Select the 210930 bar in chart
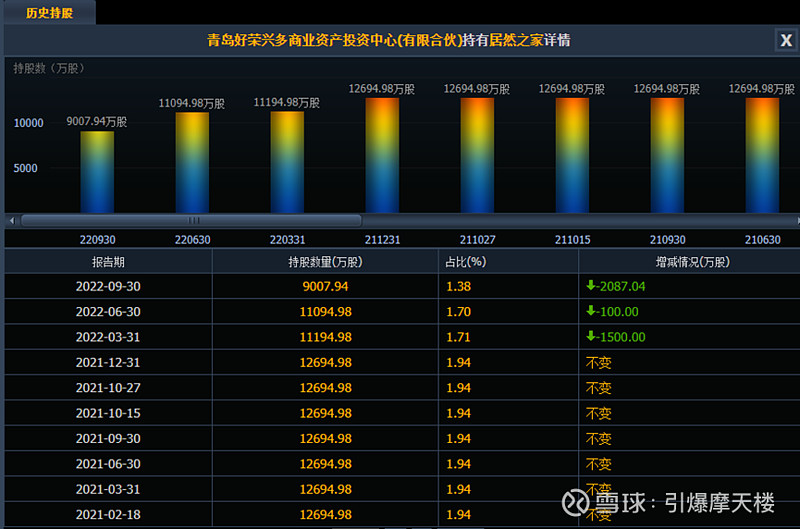 [667, 156]
